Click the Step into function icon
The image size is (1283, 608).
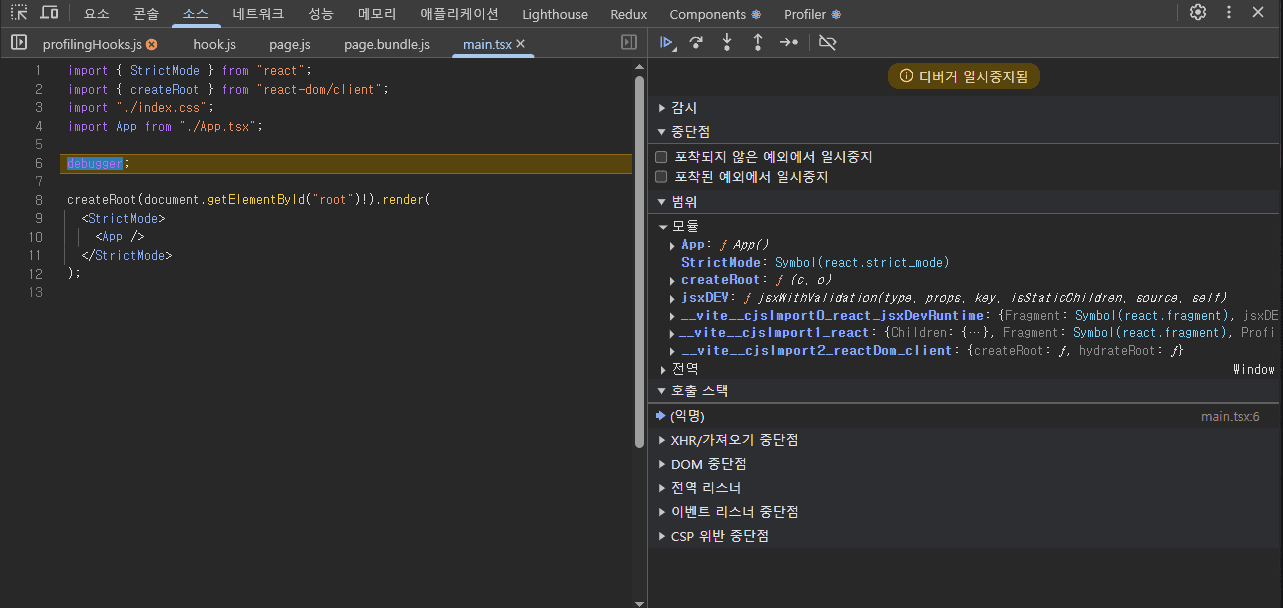(x=727, y=42)
